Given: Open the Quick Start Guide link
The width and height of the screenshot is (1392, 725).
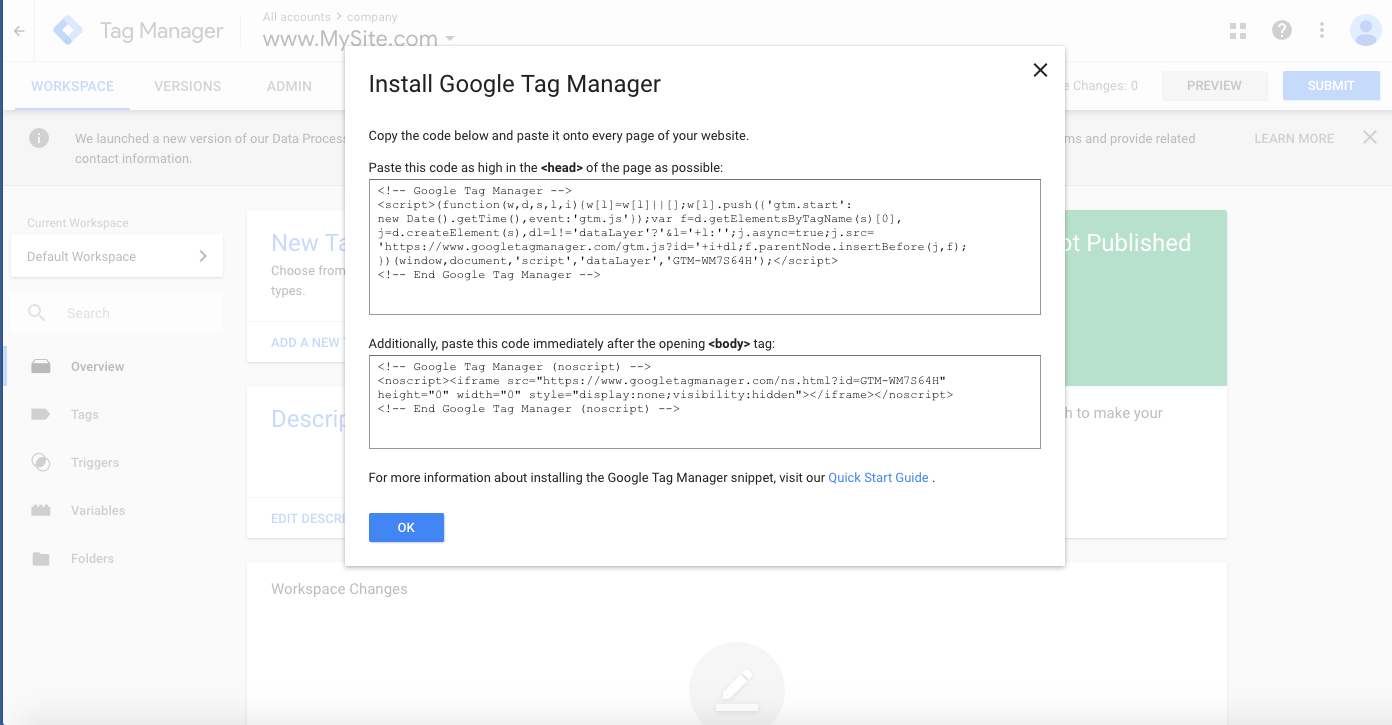Looking at the screenshot, I should click(878, 478).
